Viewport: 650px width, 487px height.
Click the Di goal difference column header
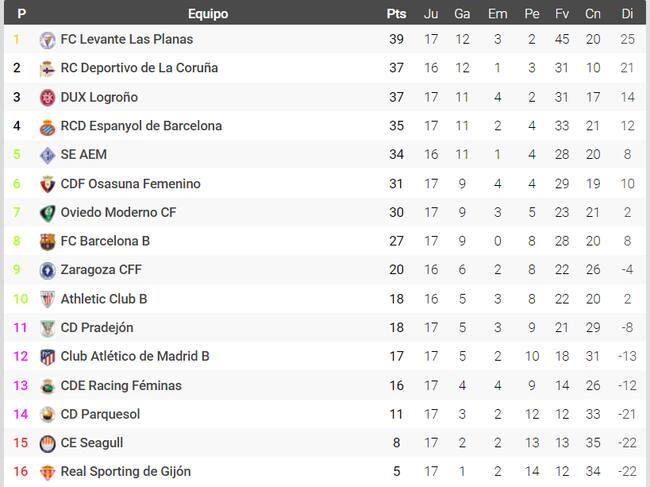pyautogui.click(x=627, y=14)
